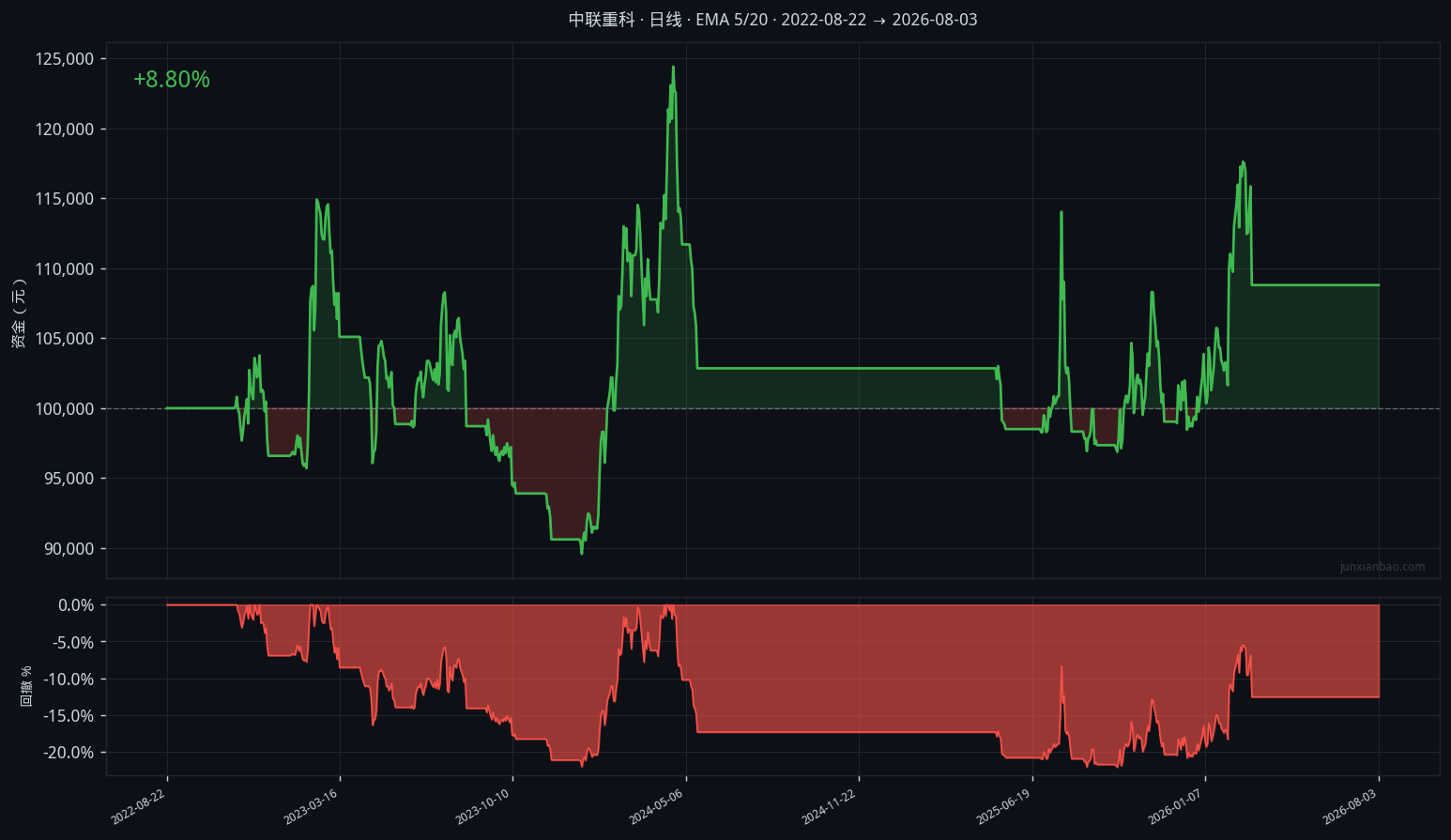Viewport: 1451px width, 840px height.
Task: Select the 125,000 y-axis tick label
Action: 65,59
